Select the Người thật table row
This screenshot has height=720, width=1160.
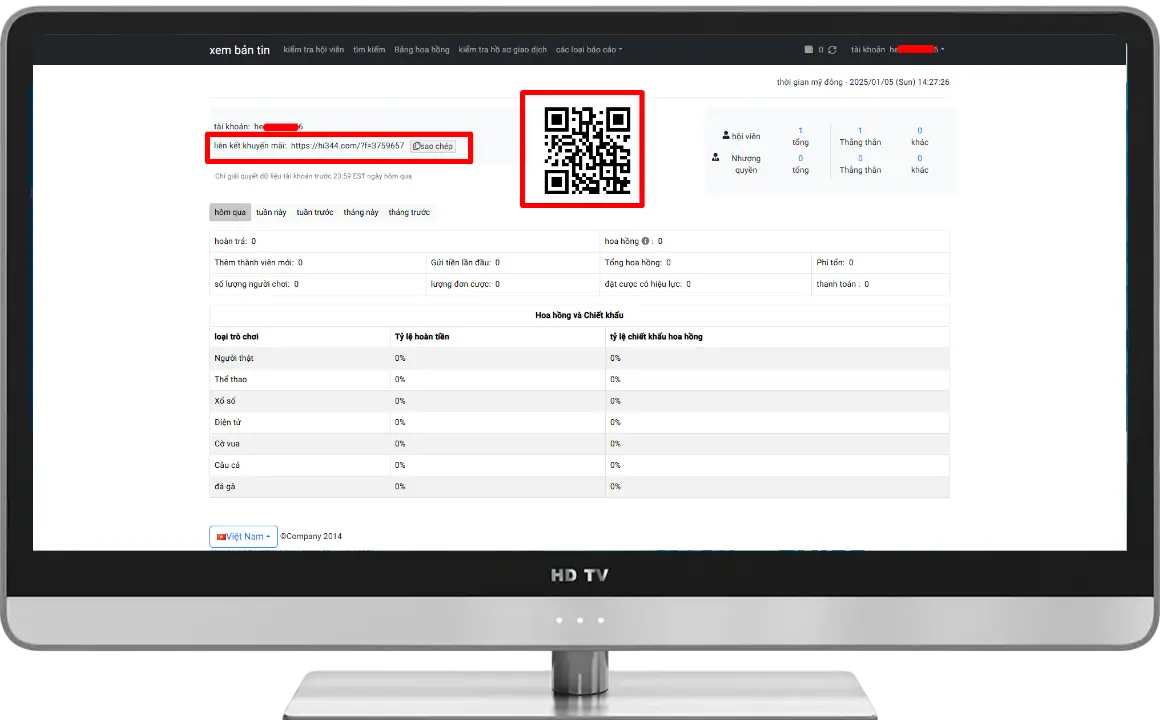click(579, 358)
